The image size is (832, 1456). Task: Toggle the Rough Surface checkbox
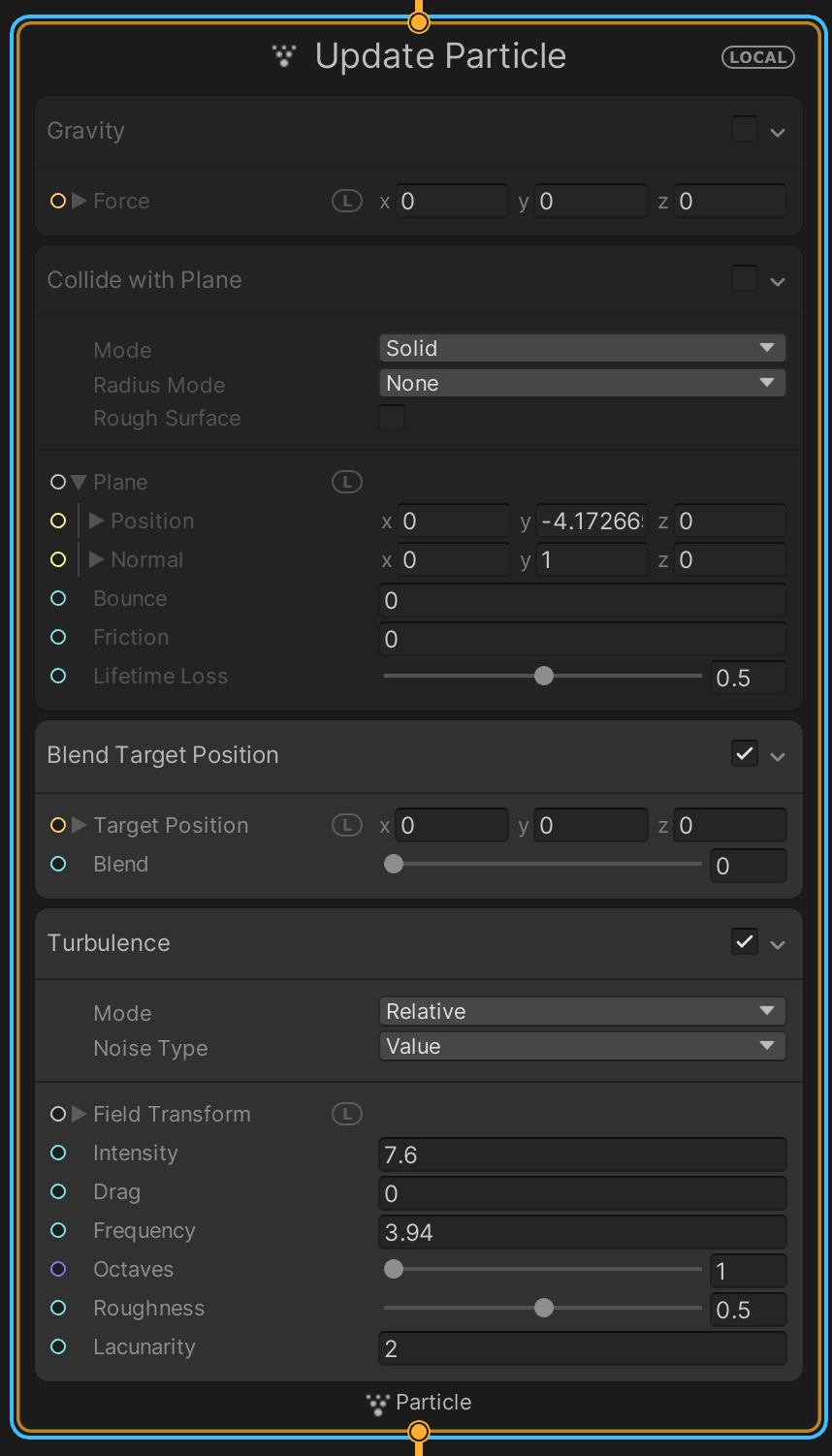(x=392, y=419)
